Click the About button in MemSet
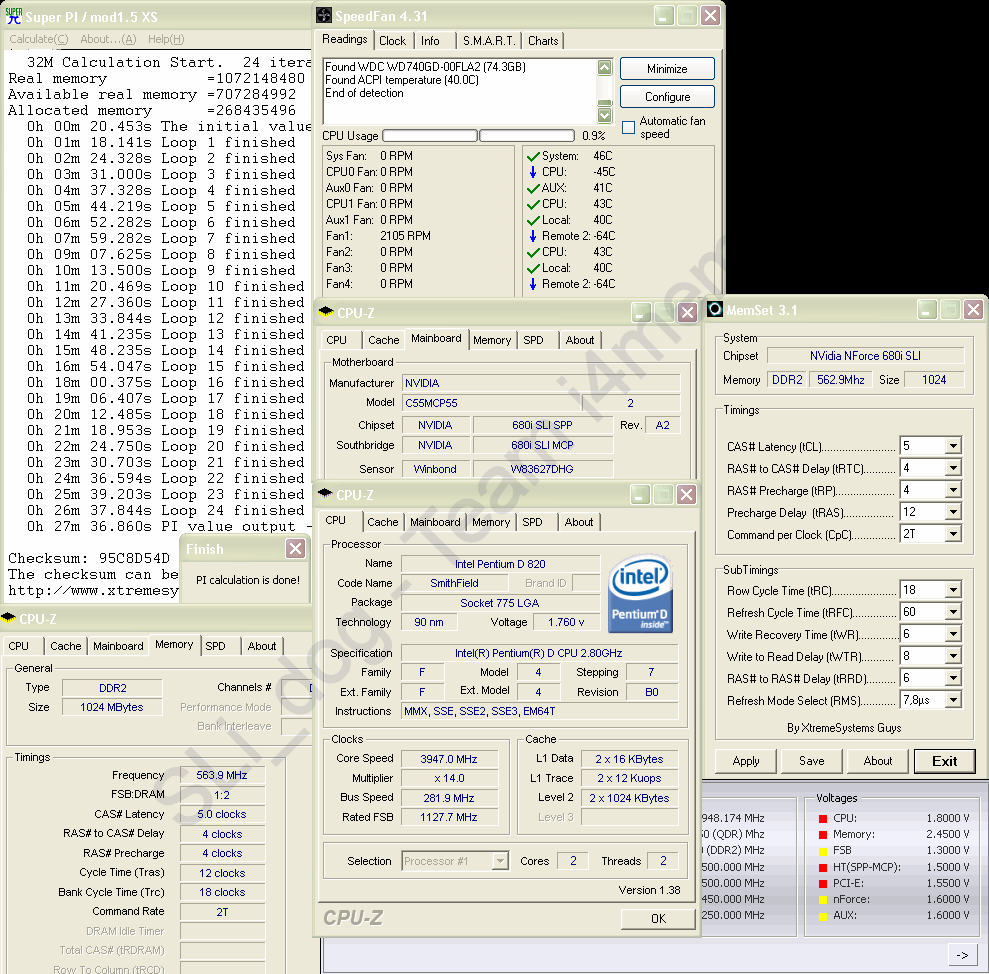Screen dimensions: 989x974 coord(877,761)
